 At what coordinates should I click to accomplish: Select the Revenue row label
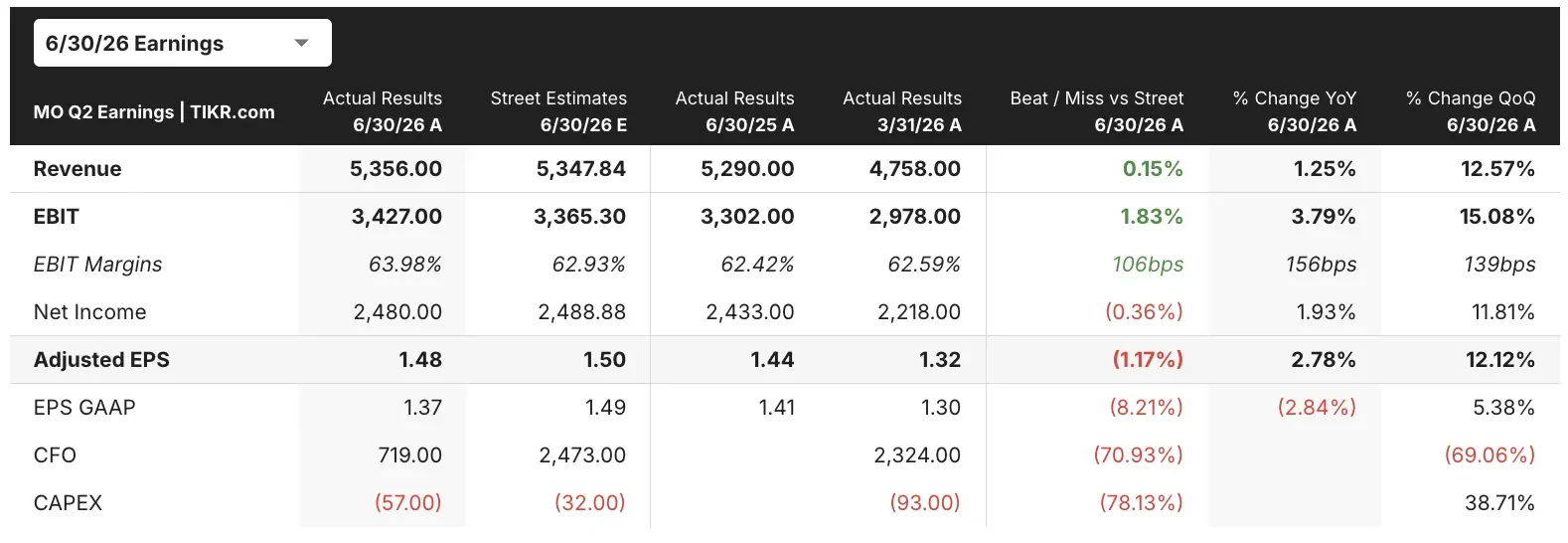pos(78,169)
